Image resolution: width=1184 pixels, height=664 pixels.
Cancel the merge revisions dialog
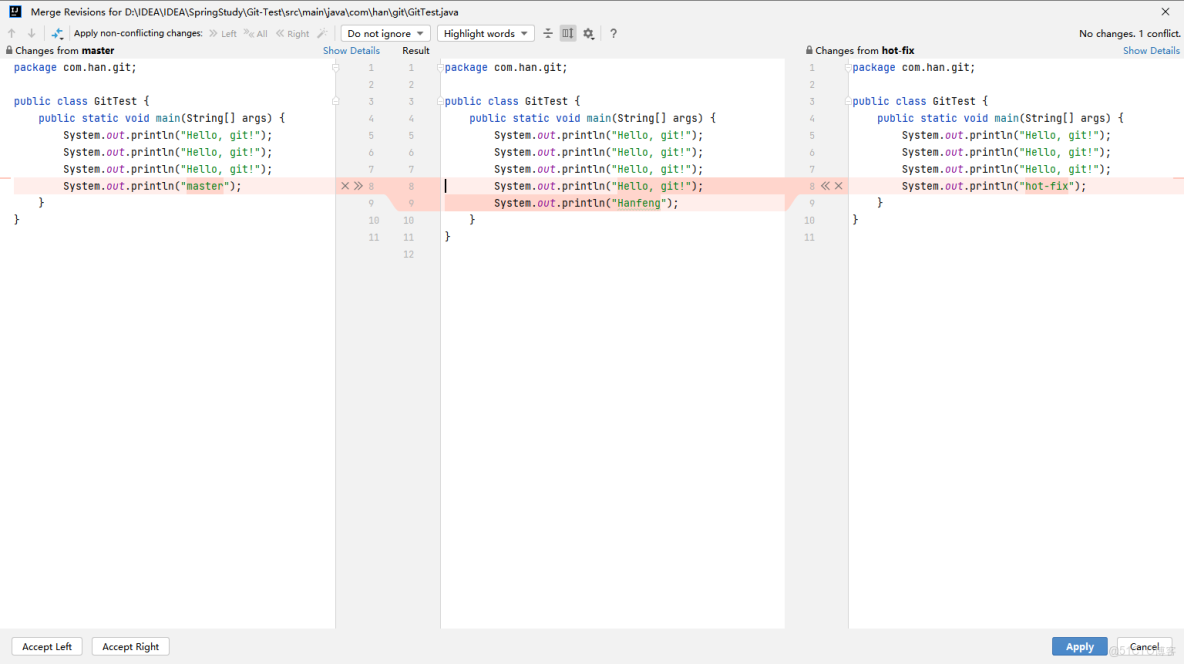(1144, 646)
